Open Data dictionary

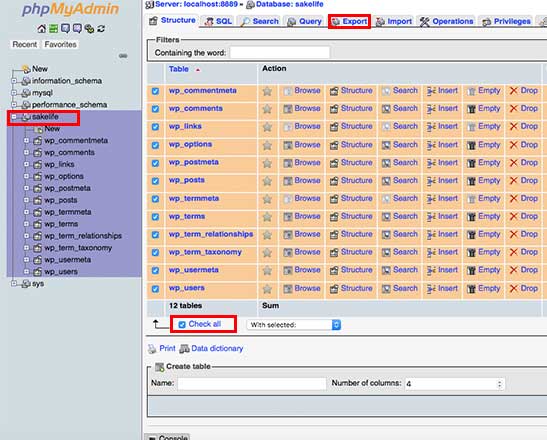[211, 349]
